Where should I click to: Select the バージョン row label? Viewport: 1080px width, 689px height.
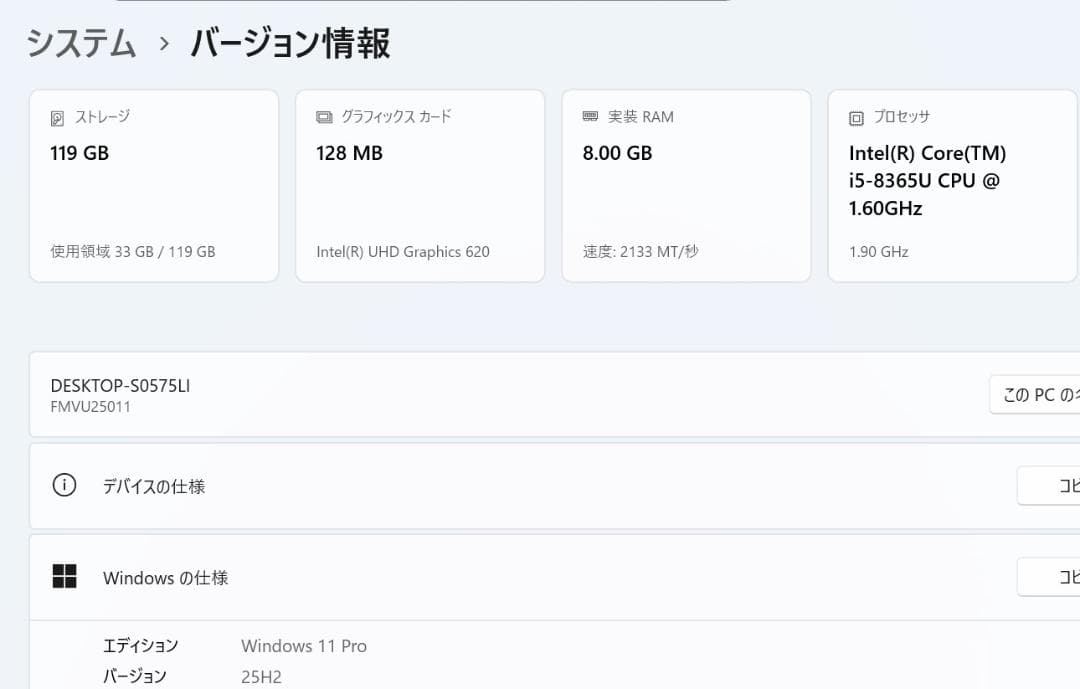(135, 676)
